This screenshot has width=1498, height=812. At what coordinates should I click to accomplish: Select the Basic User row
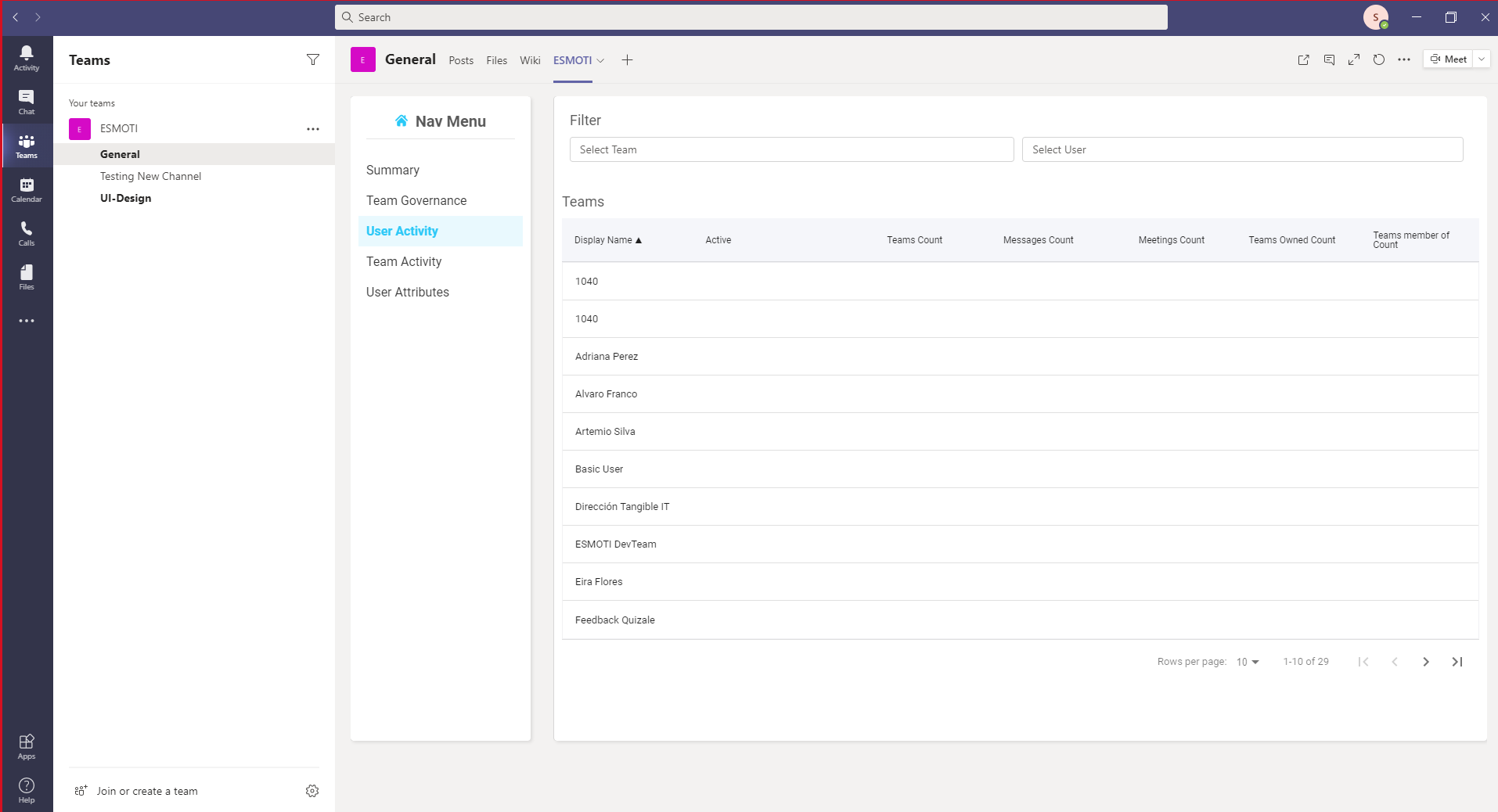click(x=1021, y=469)
